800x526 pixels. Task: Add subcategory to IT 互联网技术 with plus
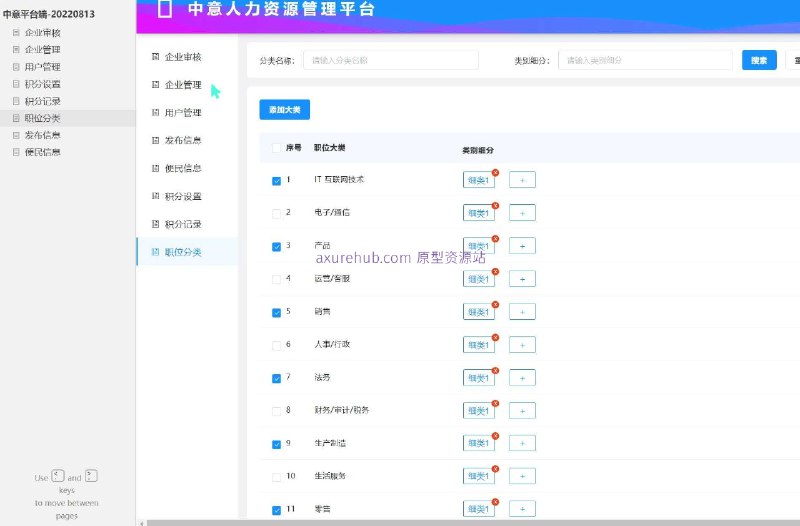click(x=522, y=180)
